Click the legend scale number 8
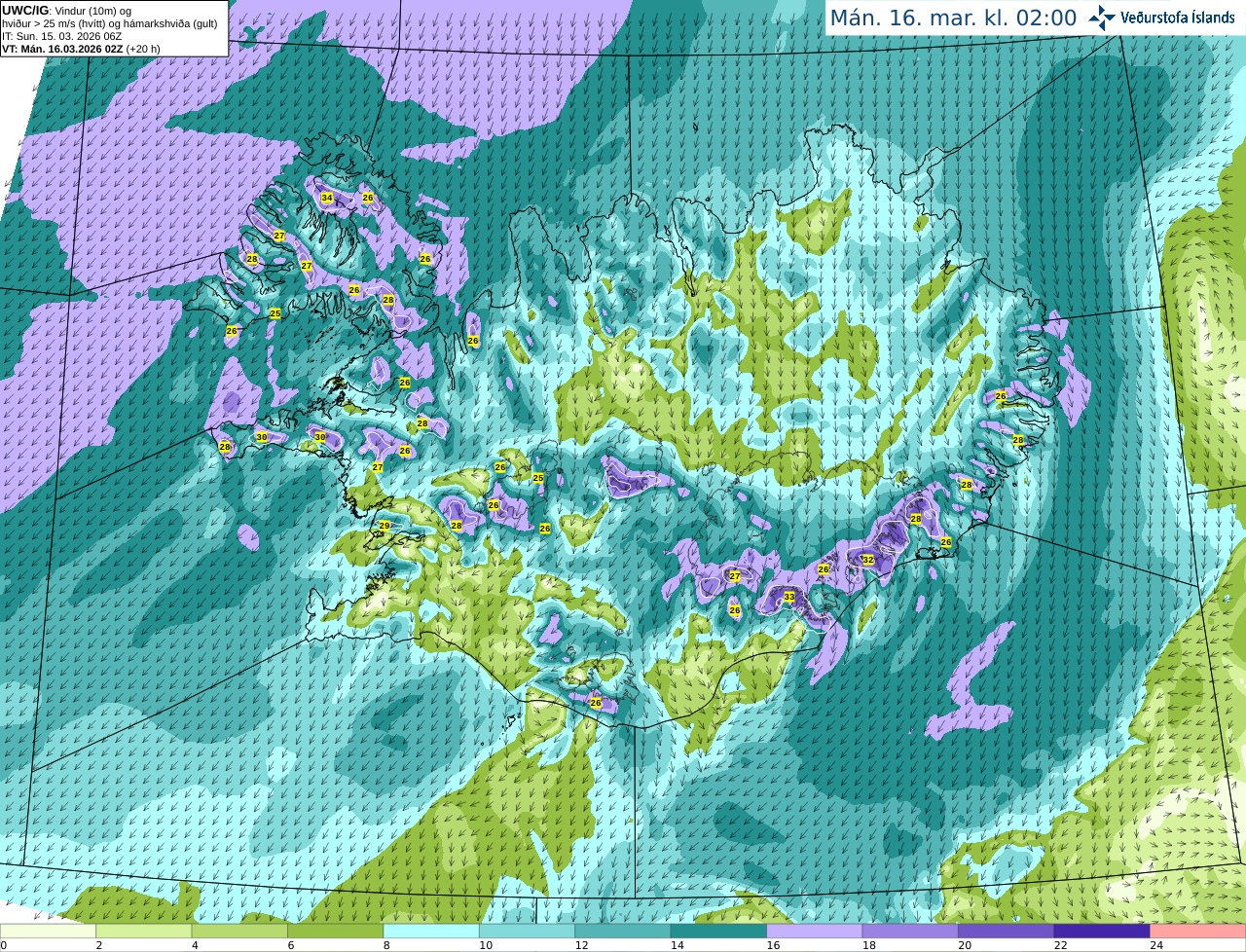Viewport: 1246px width, 952px height. point(386,945)
